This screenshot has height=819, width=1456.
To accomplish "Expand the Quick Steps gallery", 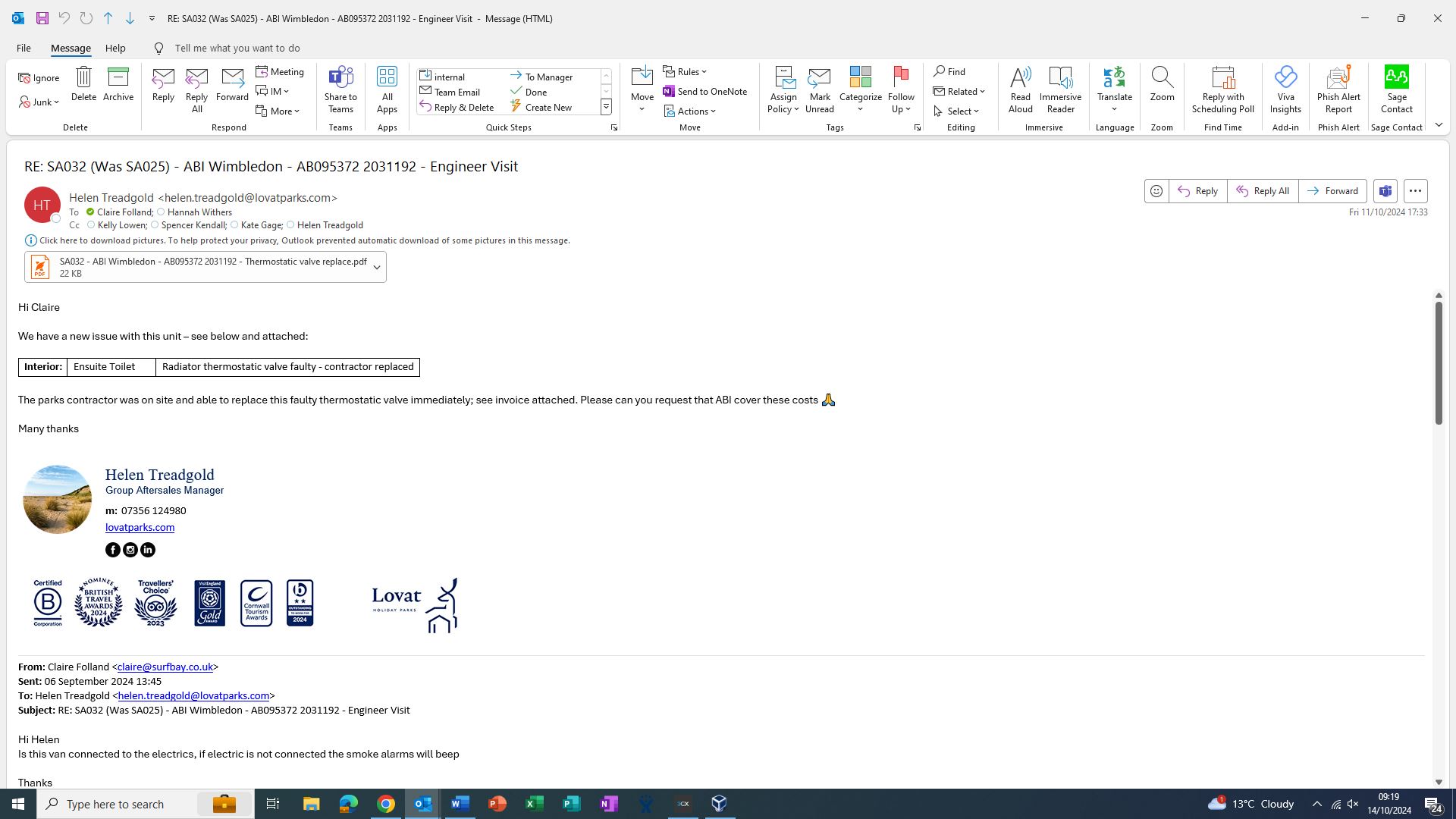I will click(x=606, y=108).
